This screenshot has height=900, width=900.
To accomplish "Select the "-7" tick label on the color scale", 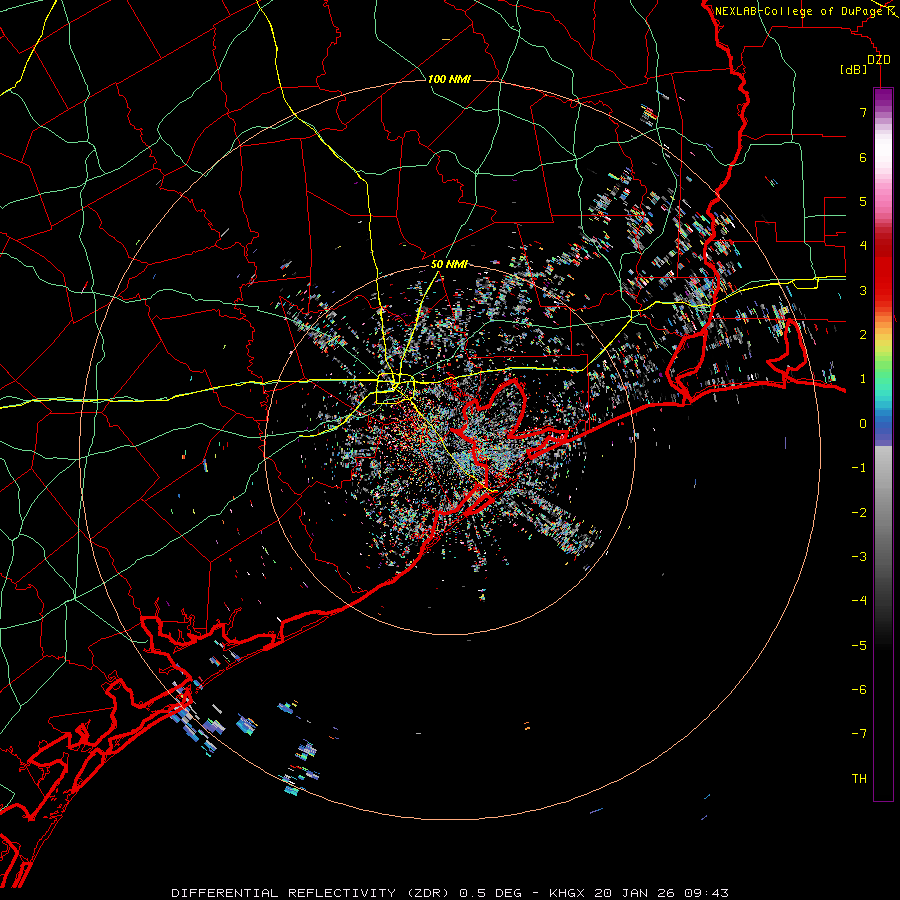I will [859, 734].
